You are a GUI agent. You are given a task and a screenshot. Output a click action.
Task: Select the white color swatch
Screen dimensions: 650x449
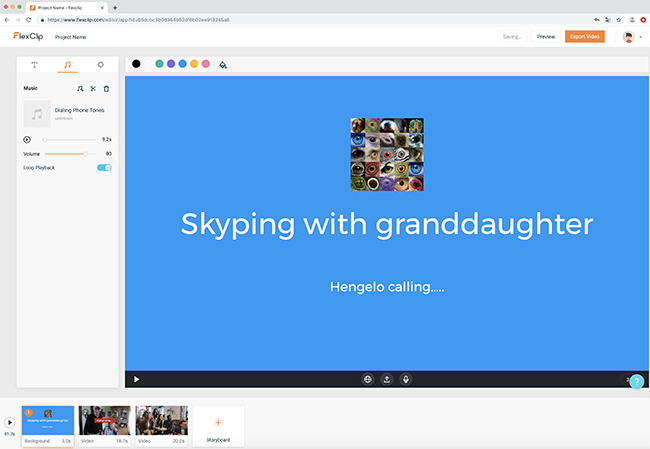(x=148, y=64)
